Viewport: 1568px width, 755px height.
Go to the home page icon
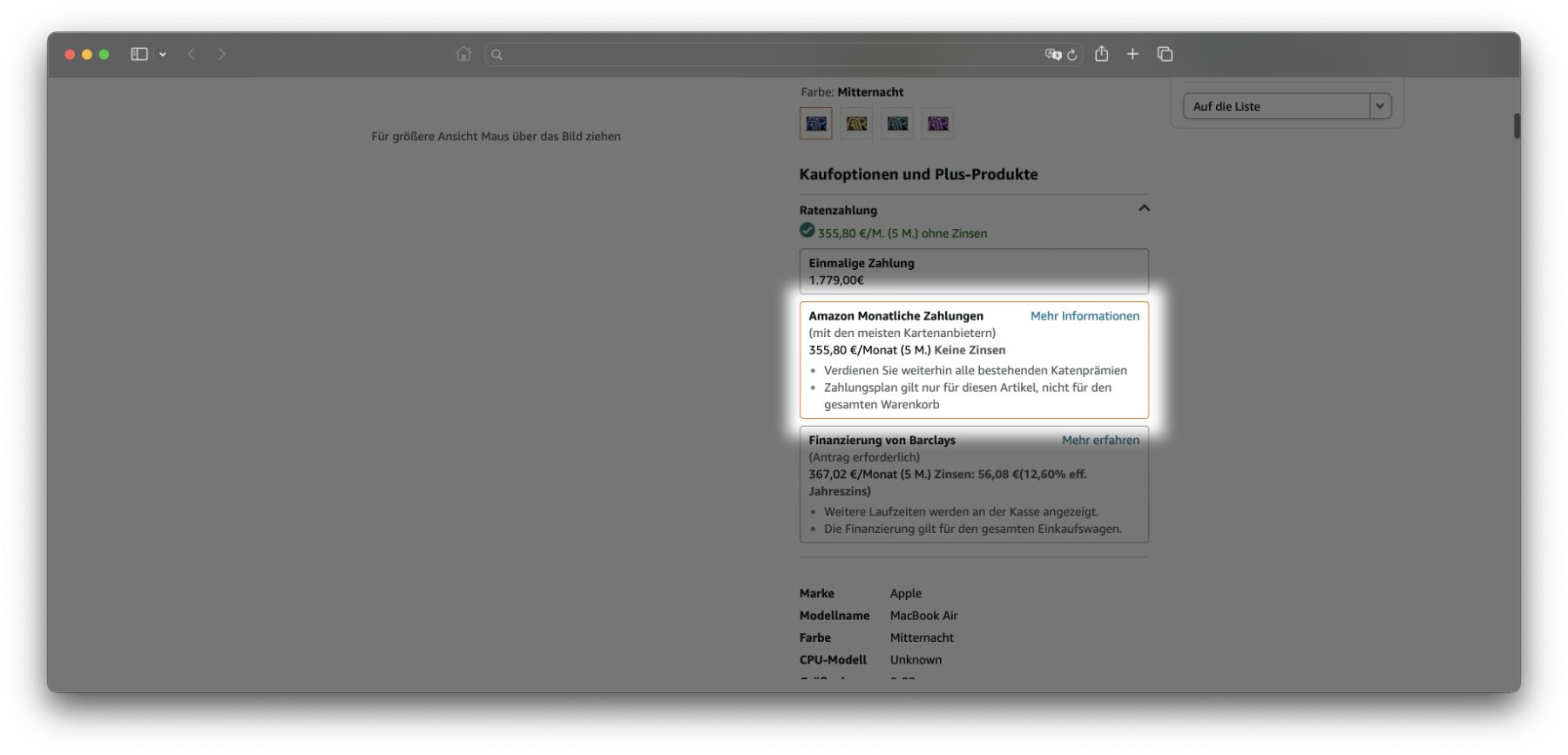pyautogui.click(x=463, y=54)
